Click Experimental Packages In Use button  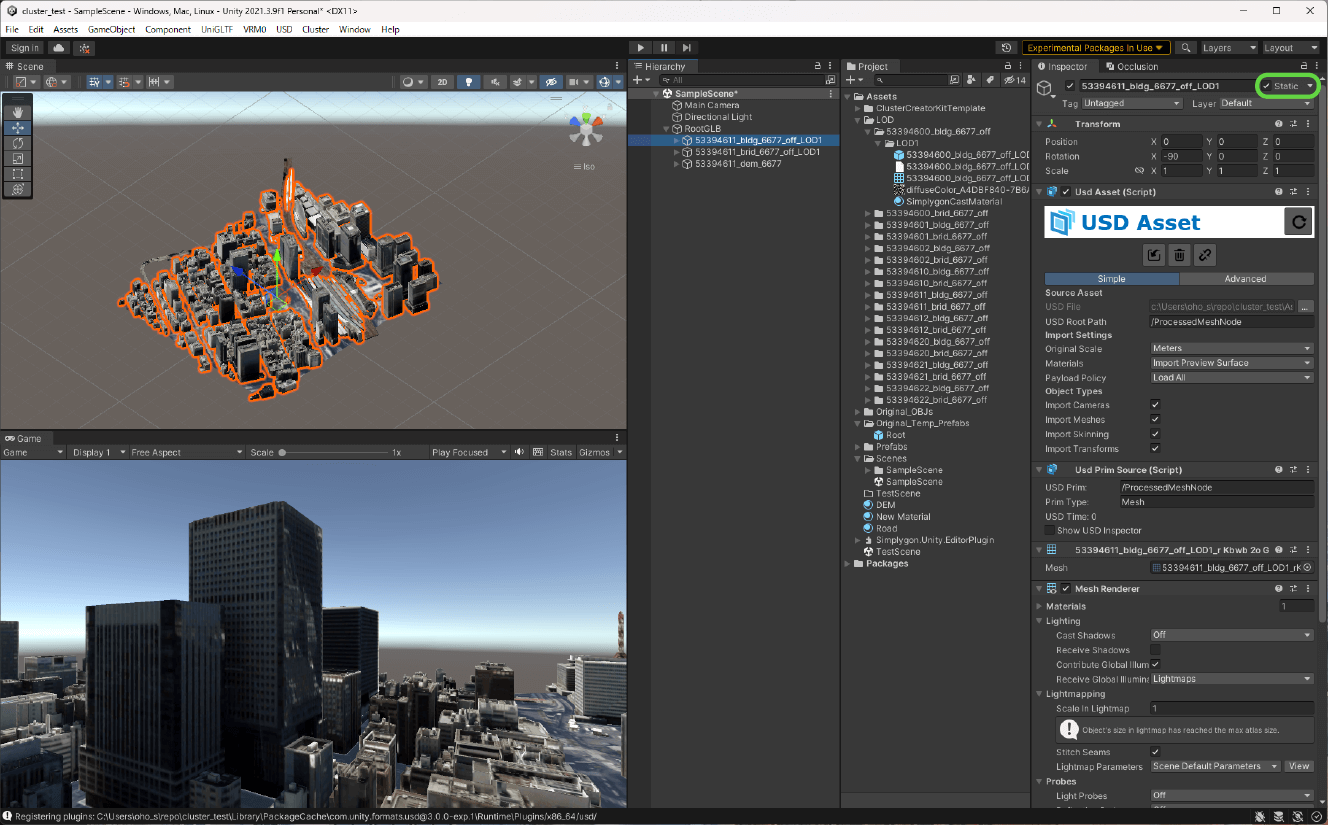1096,47
